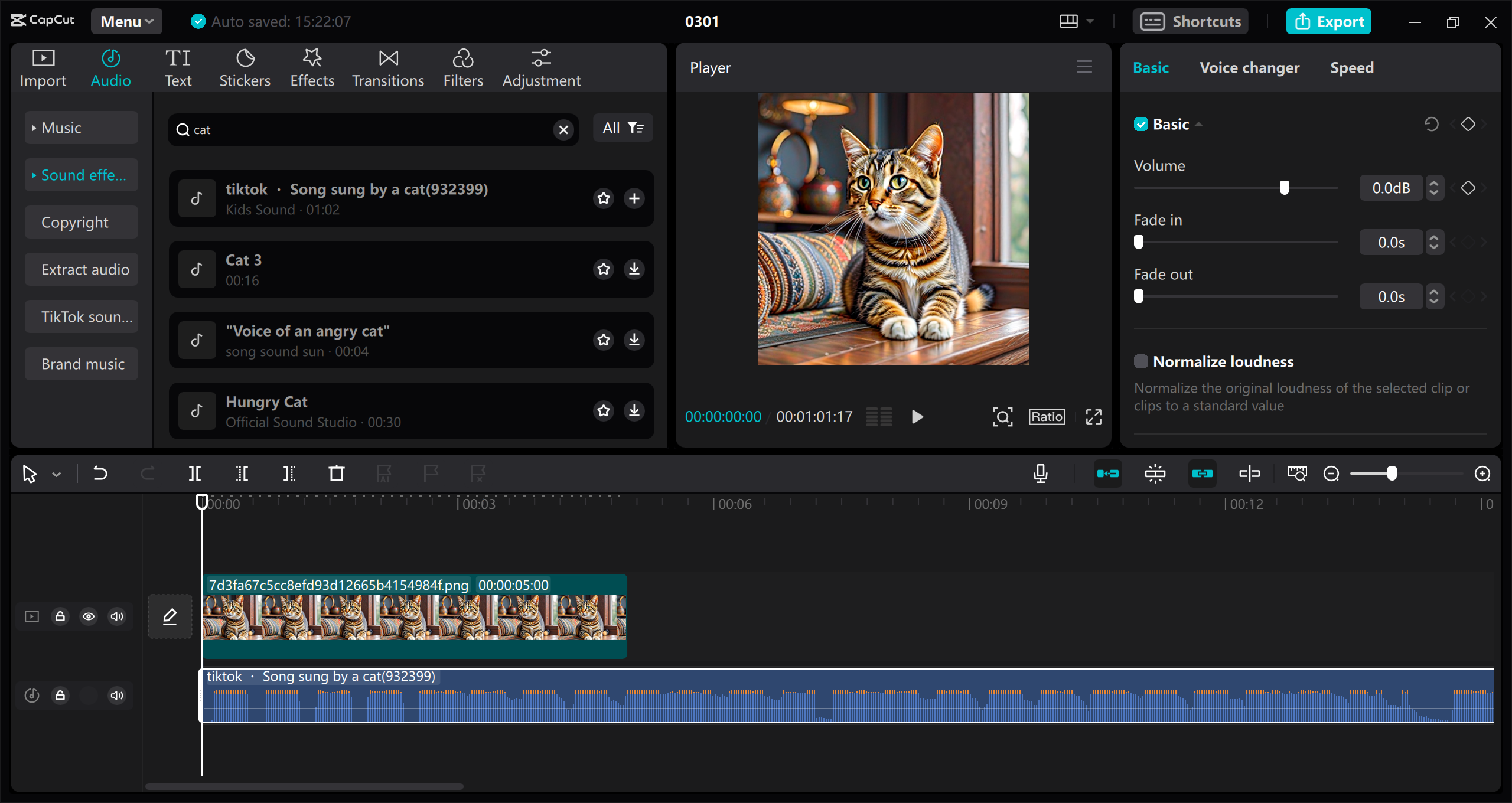
Task: Toggle auto-snapping in the timeline toolbar
Action: coord(1109,473)
